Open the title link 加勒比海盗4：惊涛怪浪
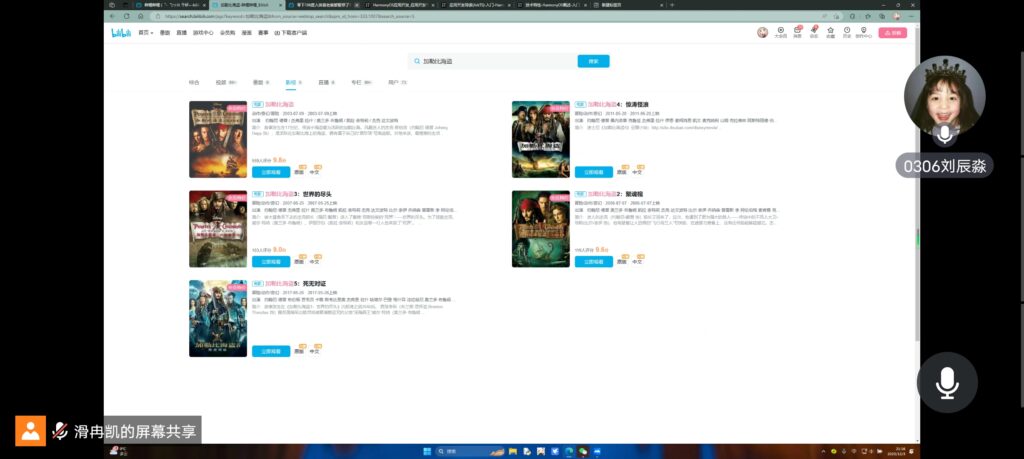The width and height of the screenshot is (1024, 459). coord(618,104)
